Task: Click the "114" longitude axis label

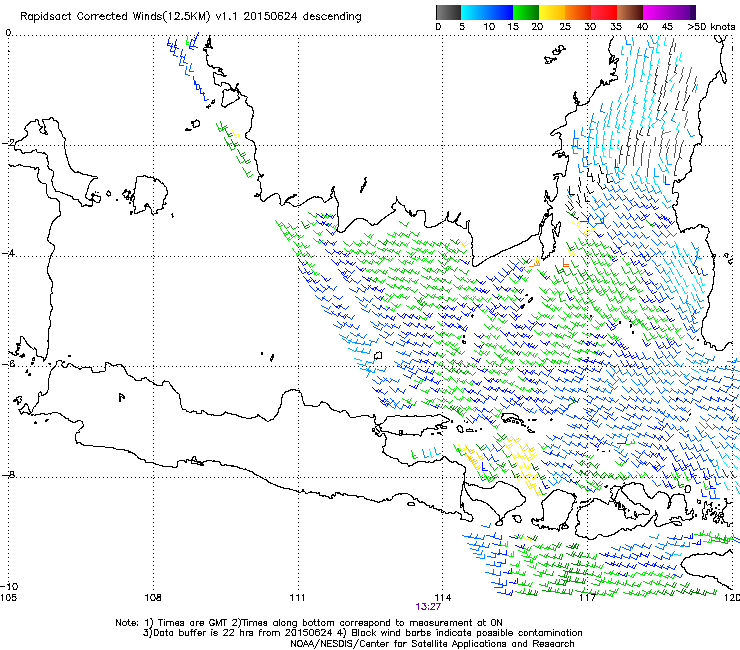Action: click(x=443, y=598)
